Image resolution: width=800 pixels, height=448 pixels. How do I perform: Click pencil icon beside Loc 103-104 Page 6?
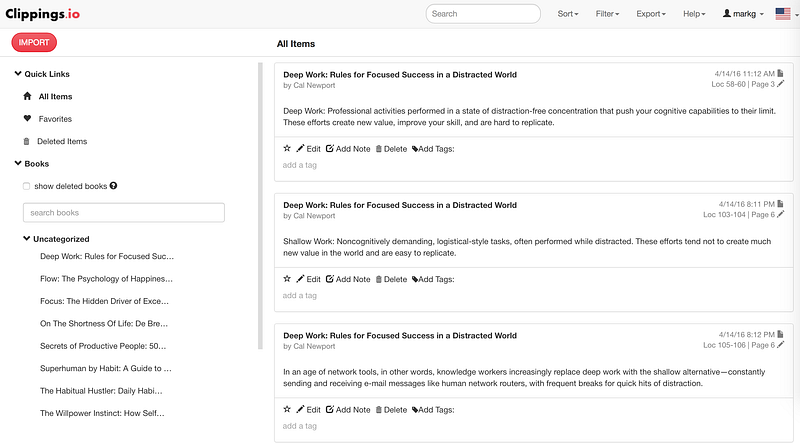[x=781, y=214]
